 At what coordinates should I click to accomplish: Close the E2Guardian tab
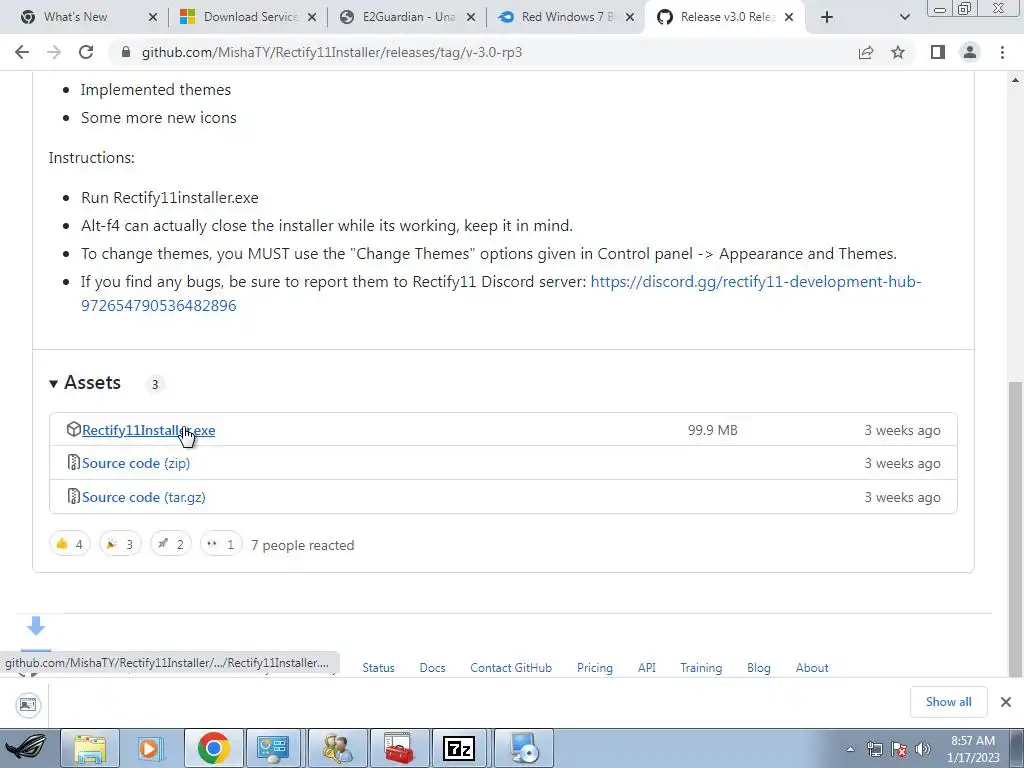point(471,17)
